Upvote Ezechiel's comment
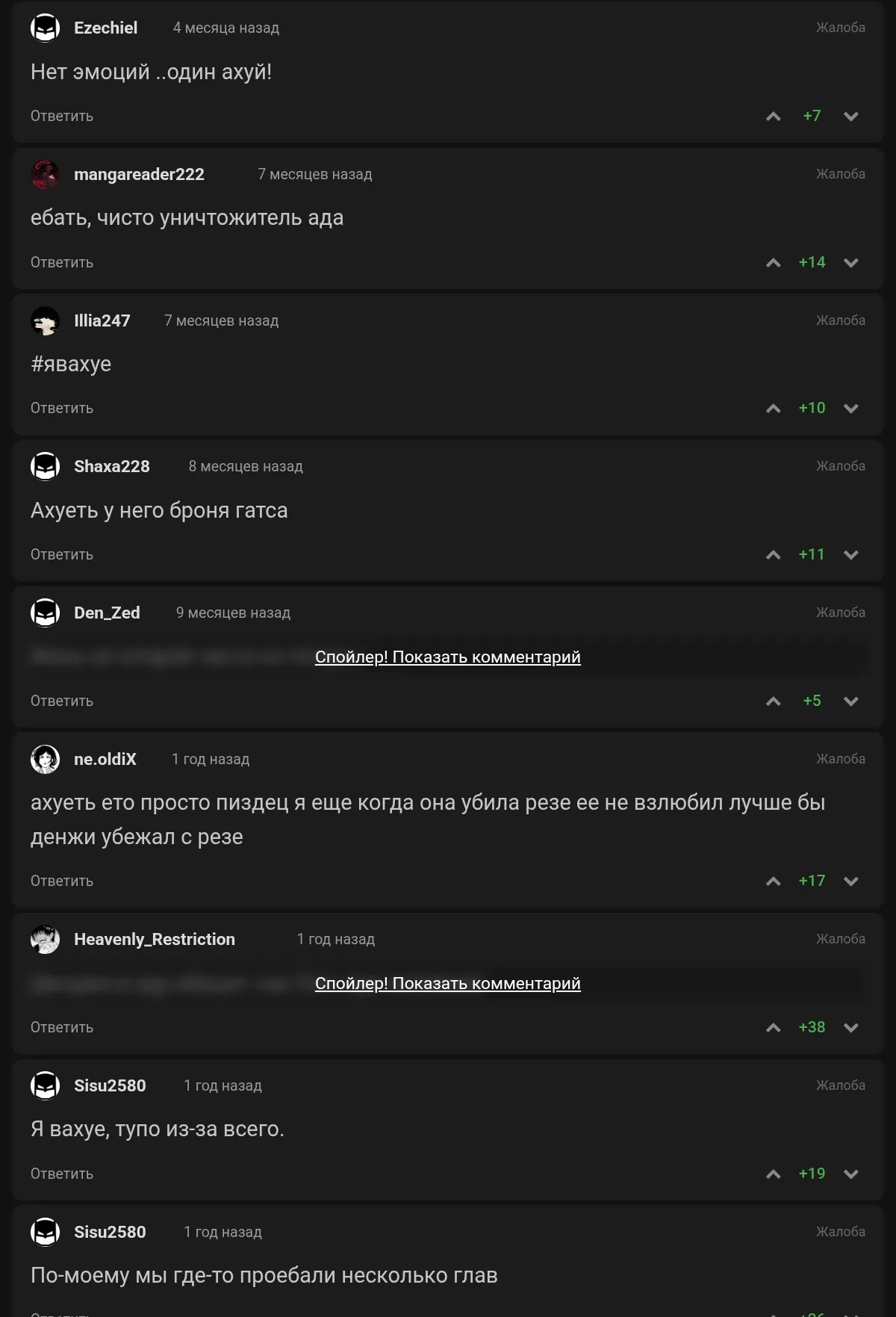This screenshot has width=896, height=1317. (x=774, y=117)
